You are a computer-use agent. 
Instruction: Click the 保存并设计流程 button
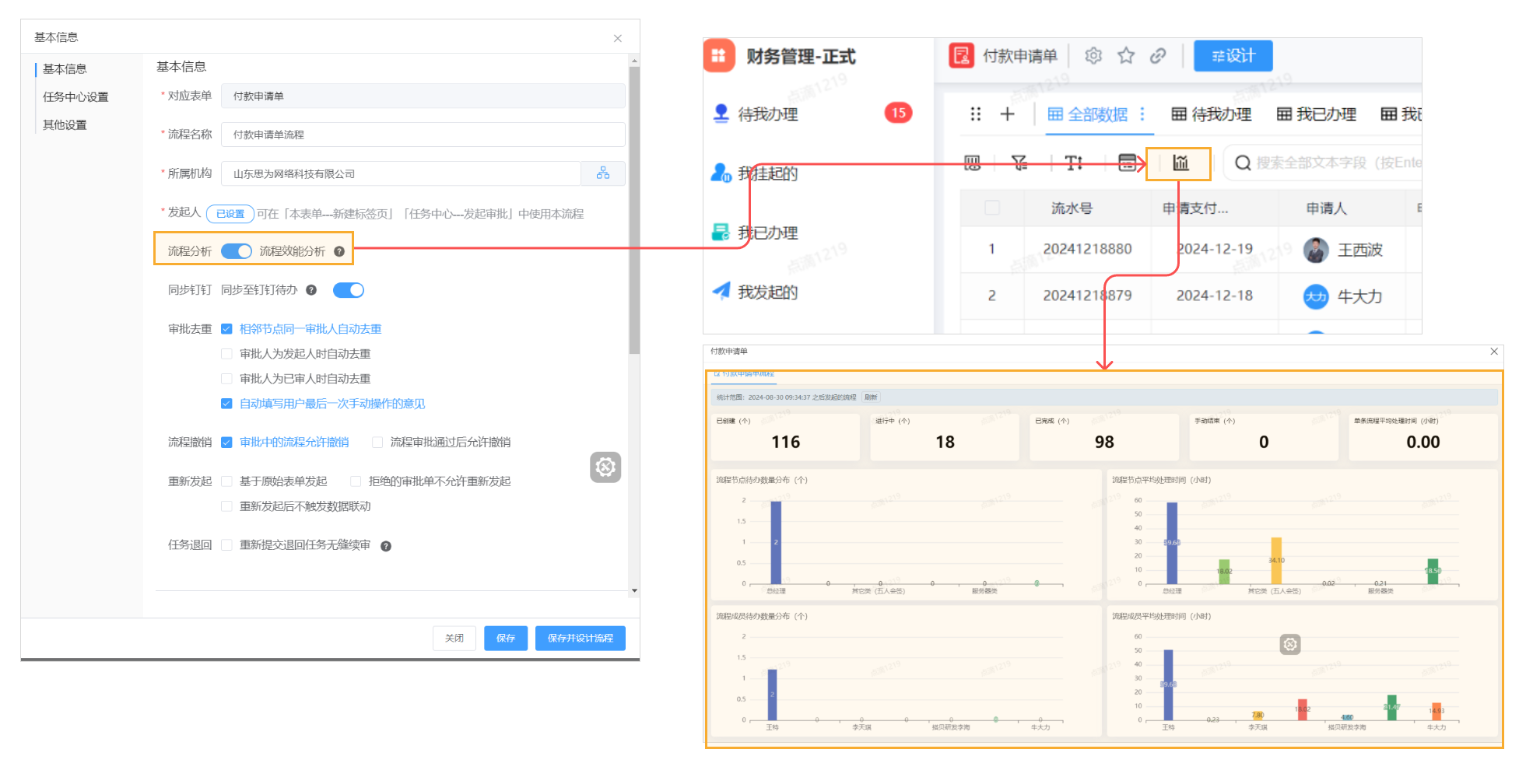tap(580, 638)
